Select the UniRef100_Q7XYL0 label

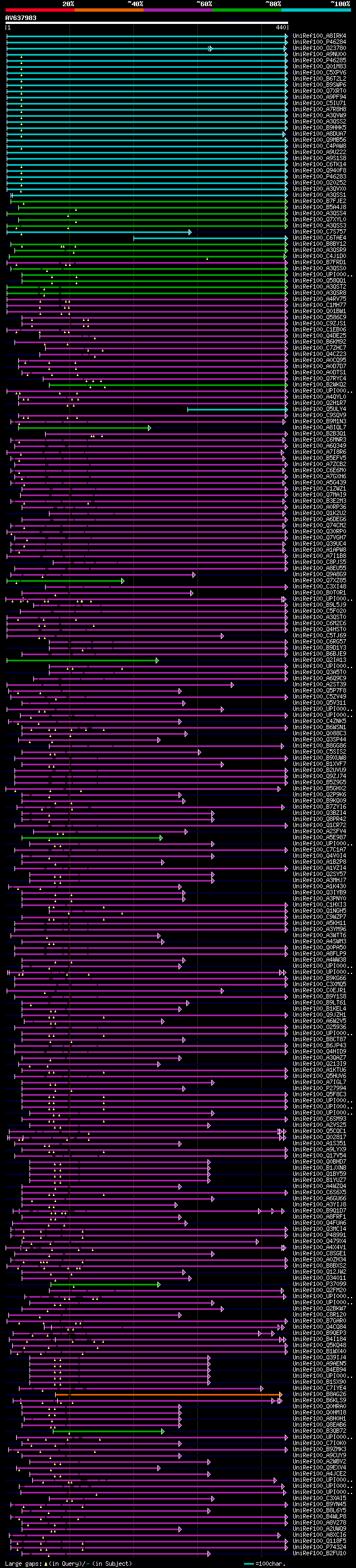[319, 219]
